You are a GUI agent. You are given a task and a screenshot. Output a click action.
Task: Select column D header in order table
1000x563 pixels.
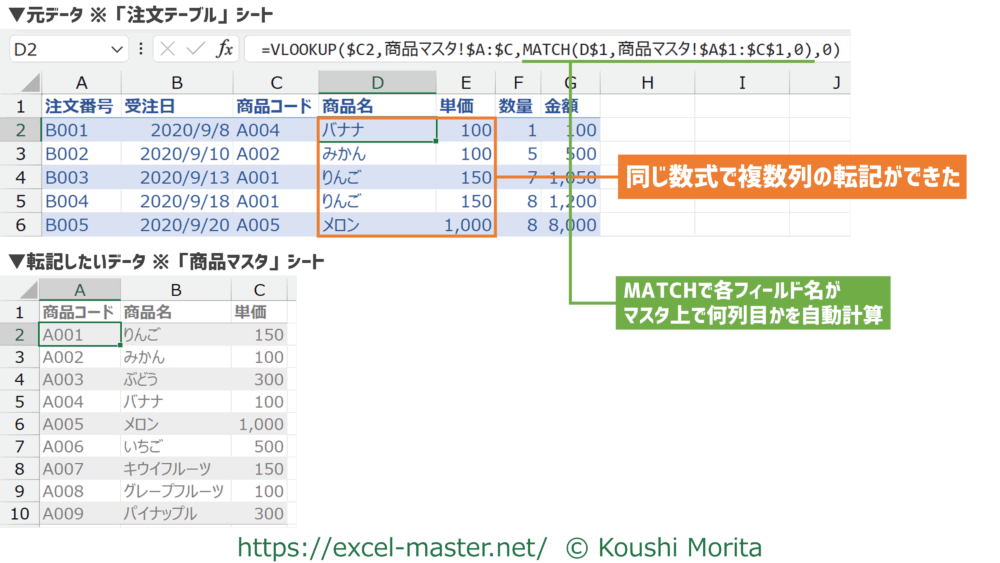[x=377, y=82]
